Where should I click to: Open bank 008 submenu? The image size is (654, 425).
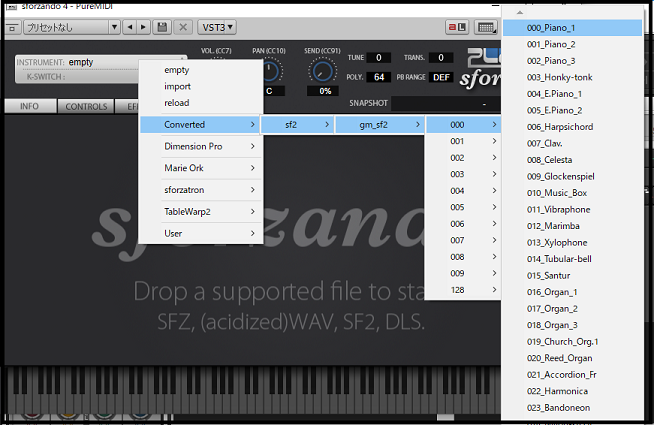[x=463, y=257]
